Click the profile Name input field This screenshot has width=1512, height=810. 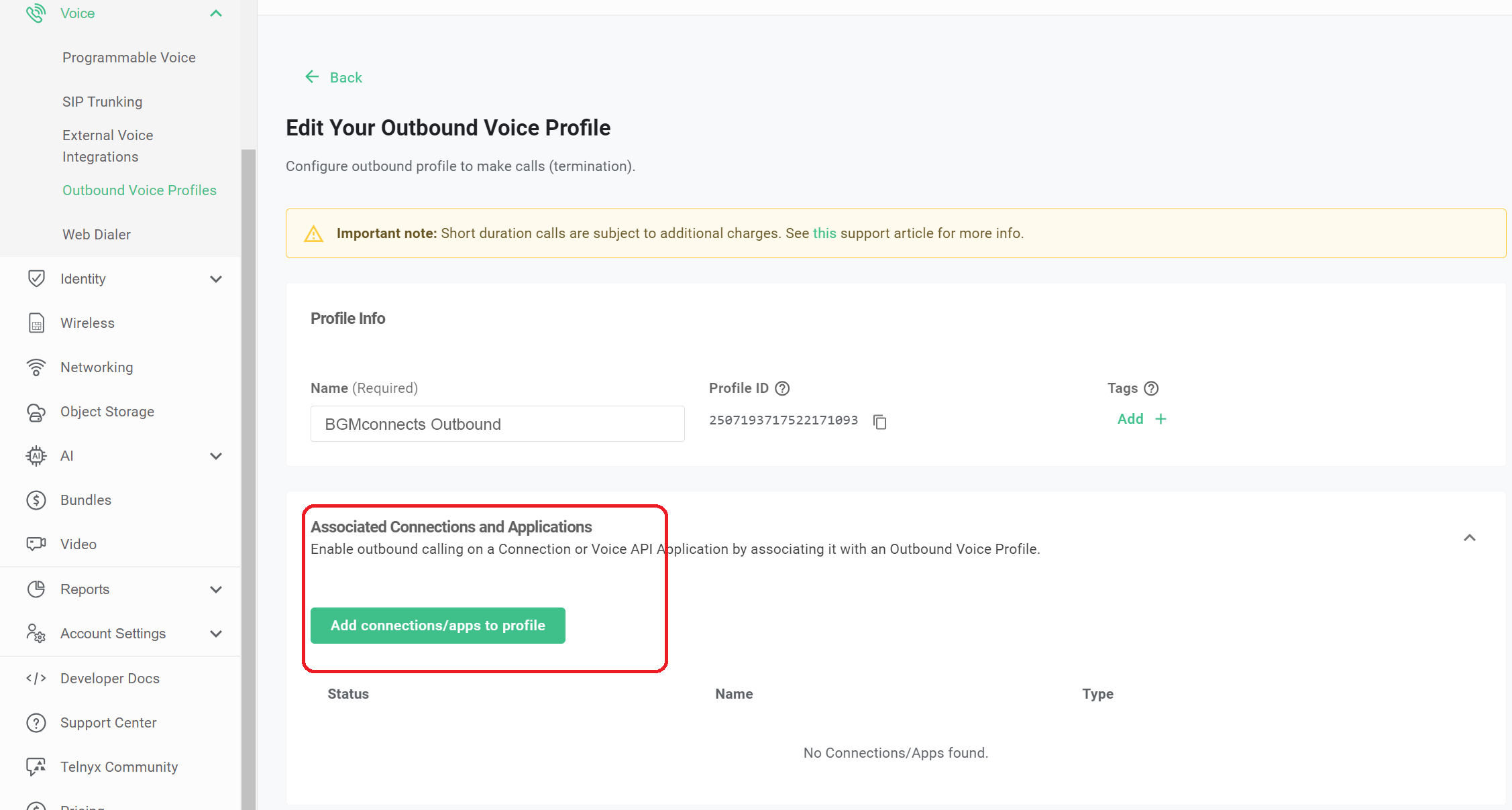point(497,424)
